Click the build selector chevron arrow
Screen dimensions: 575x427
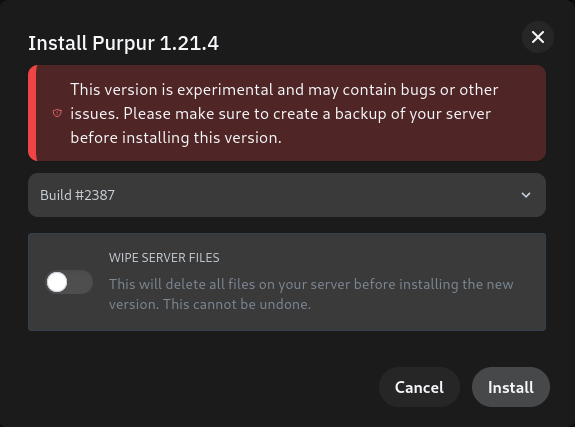click(x=526, y=195)
